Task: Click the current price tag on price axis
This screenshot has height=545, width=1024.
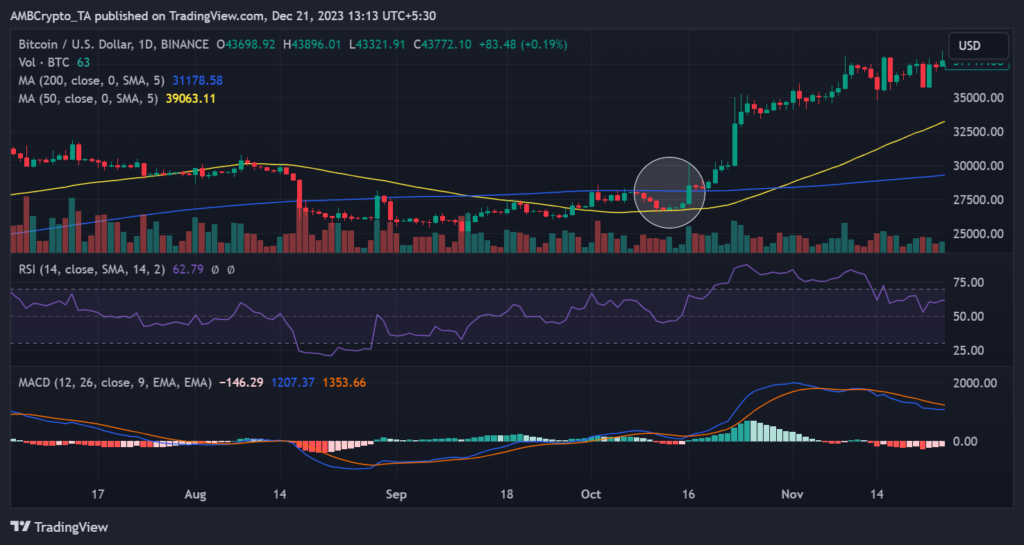Action: pos(980,64)
